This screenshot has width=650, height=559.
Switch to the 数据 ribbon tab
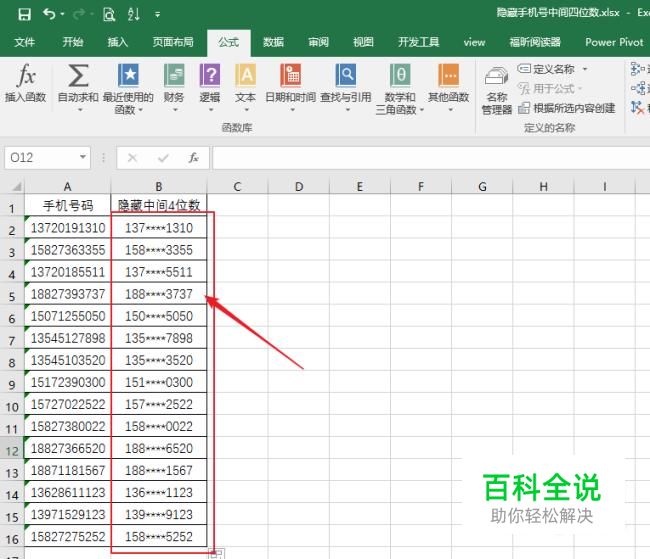[x=274, y=42]
